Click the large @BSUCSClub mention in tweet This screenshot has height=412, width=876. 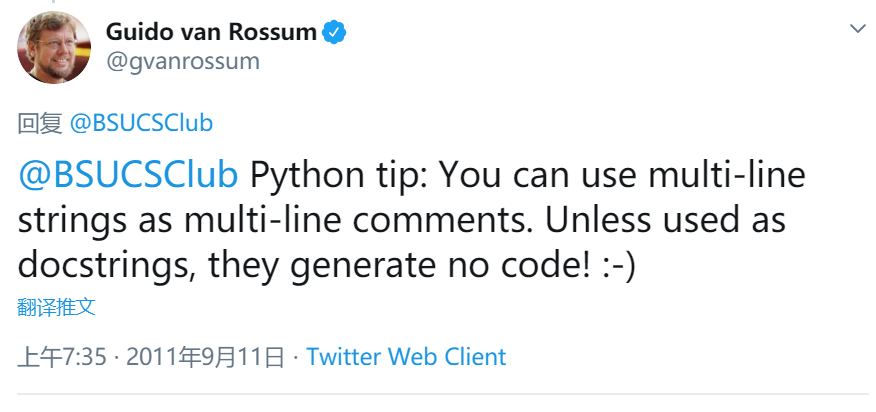(129, 177)
